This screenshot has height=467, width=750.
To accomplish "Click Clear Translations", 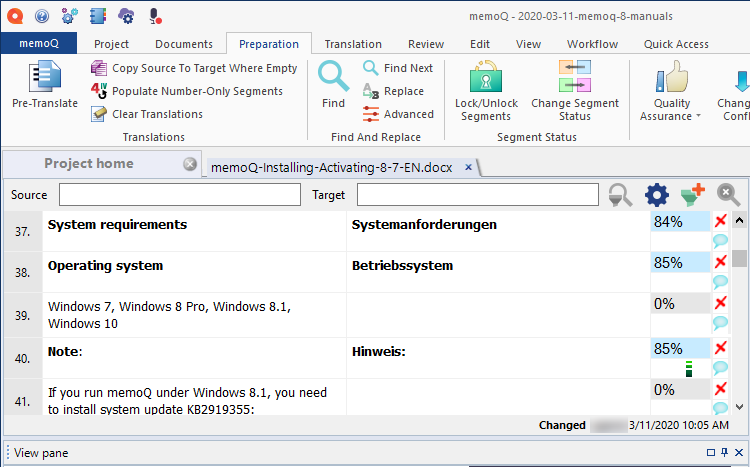I will tap(147, 114).
